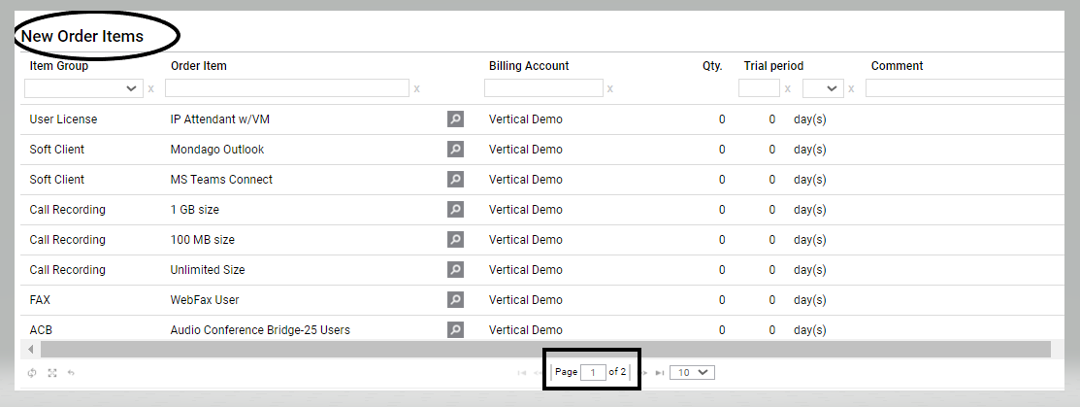The height and width of the screenshot is (408, 1080).
Task: Sort by the Billing Account column header
Action: point(529,66)
